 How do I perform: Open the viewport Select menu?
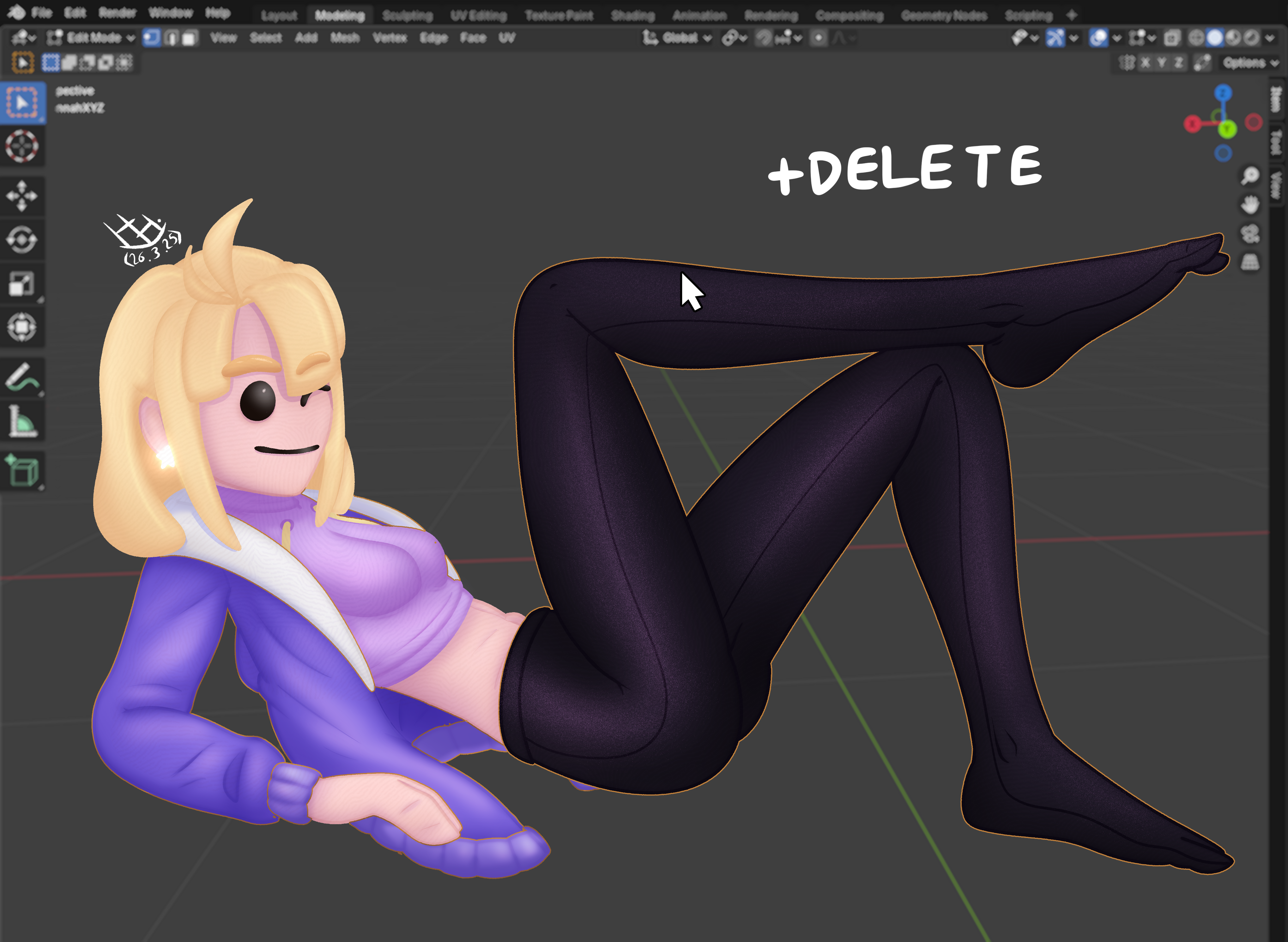pyautogui.click(x=266, y=38)
